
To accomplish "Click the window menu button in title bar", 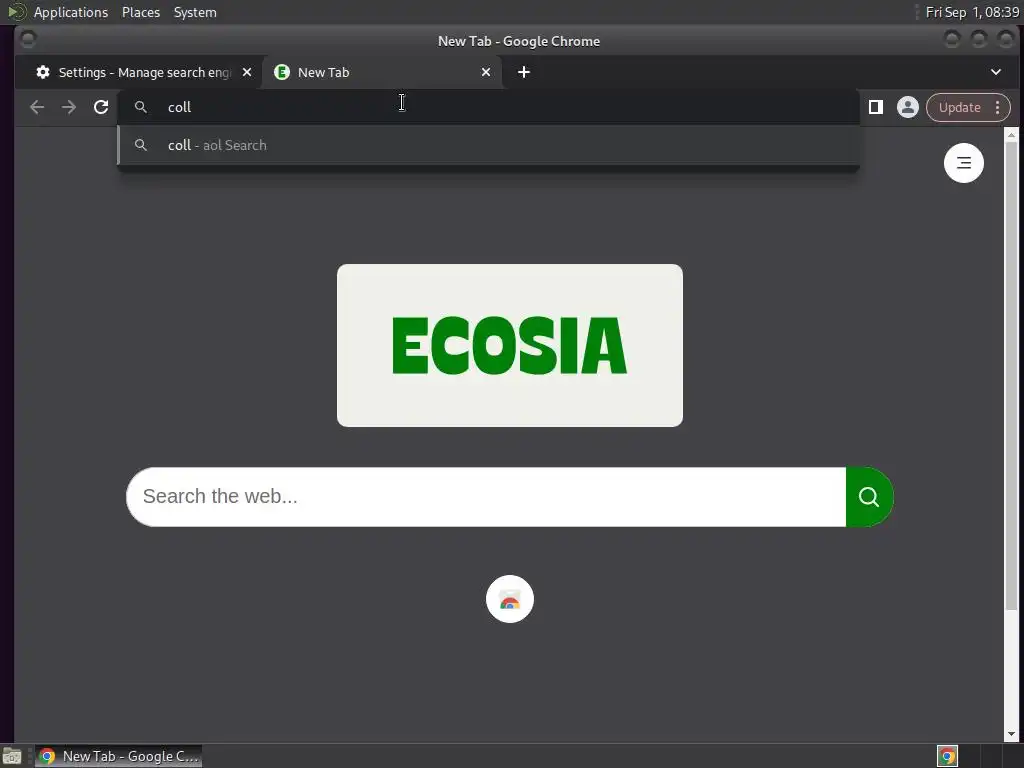I will tap(27, 40).
